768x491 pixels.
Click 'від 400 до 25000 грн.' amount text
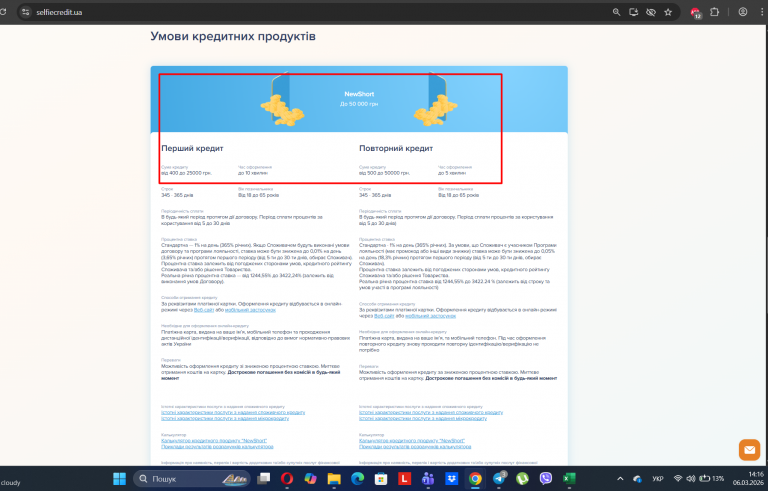[x=186, y=173]
